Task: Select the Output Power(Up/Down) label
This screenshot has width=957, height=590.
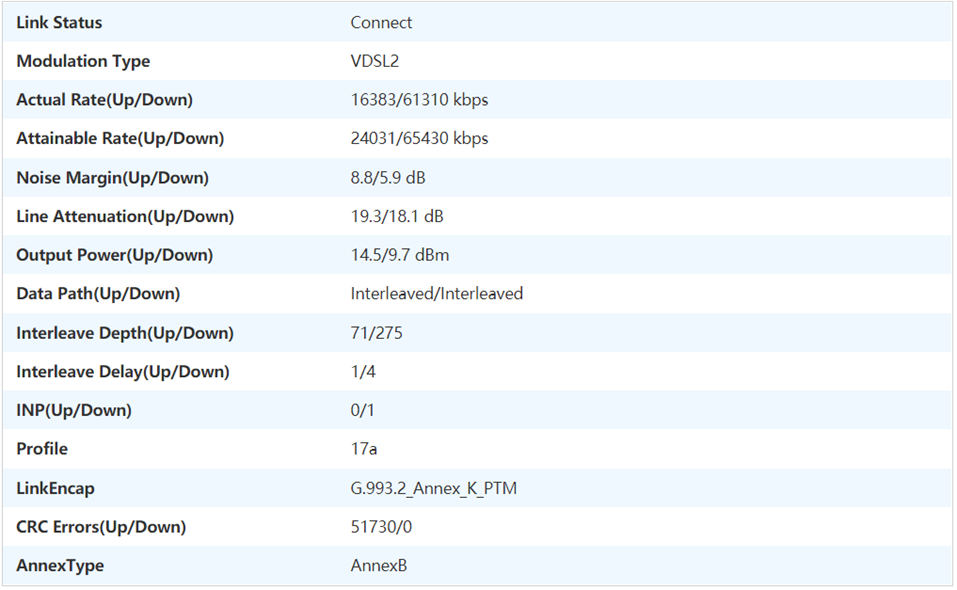Action: click(114, 255)
